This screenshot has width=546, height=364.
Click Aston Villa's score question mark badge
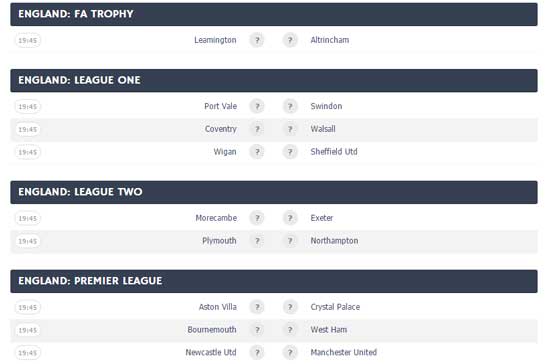click(257, 308)
